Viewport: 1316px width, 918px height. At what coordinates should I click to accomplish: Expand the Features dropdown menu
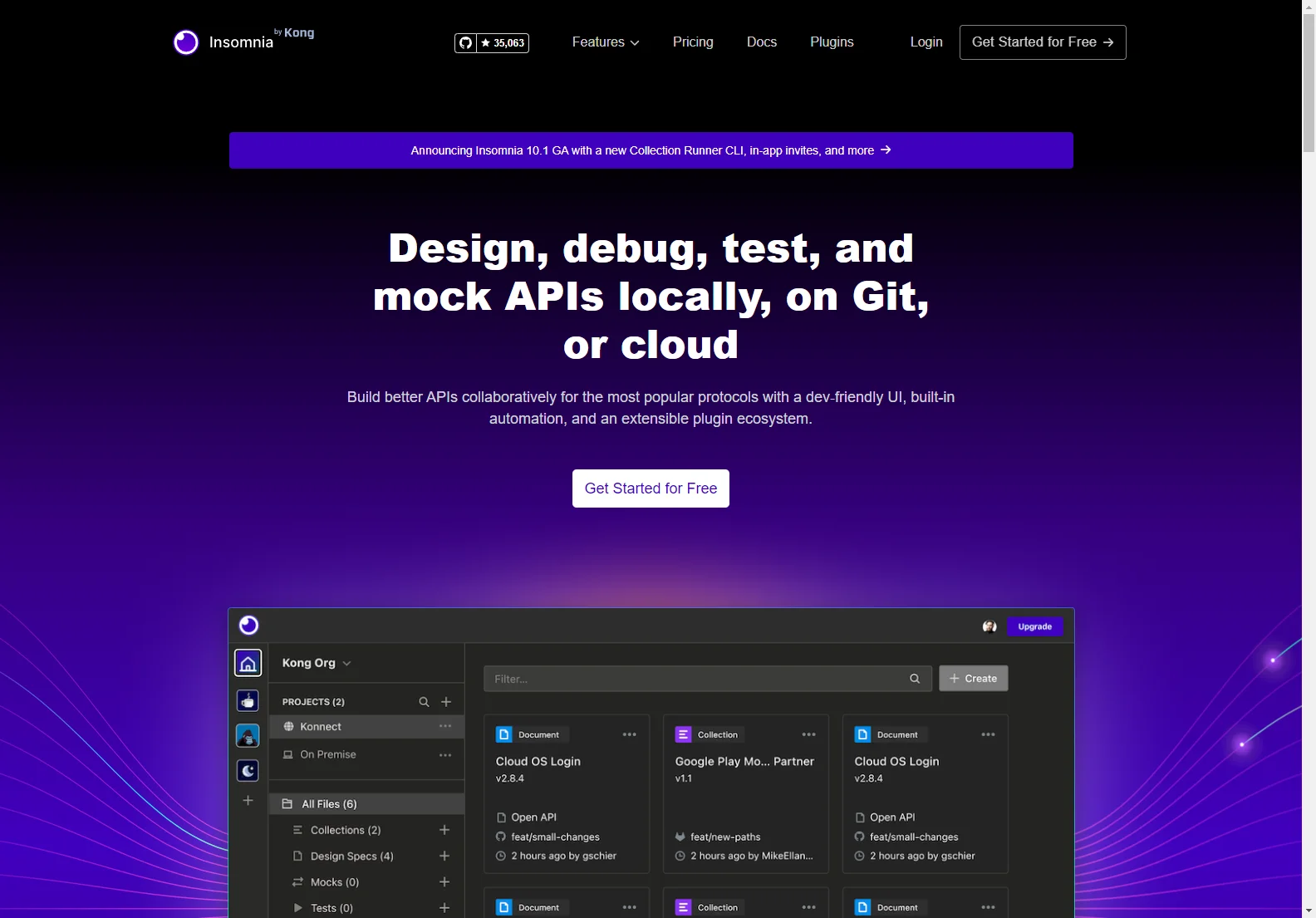tap(606, 42)
